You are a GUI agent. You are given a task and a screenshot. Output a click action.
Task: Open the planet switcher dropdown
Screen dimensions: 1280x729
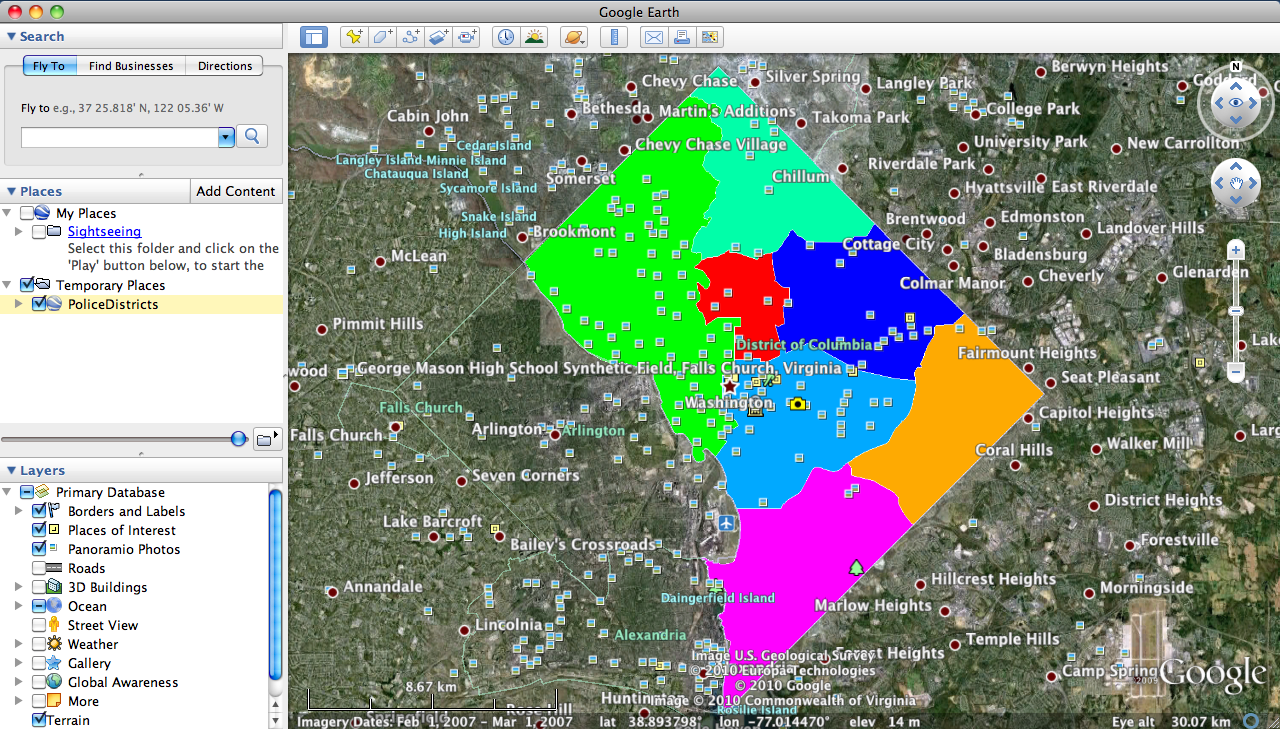pyautogui.click(x=573, y=37)
